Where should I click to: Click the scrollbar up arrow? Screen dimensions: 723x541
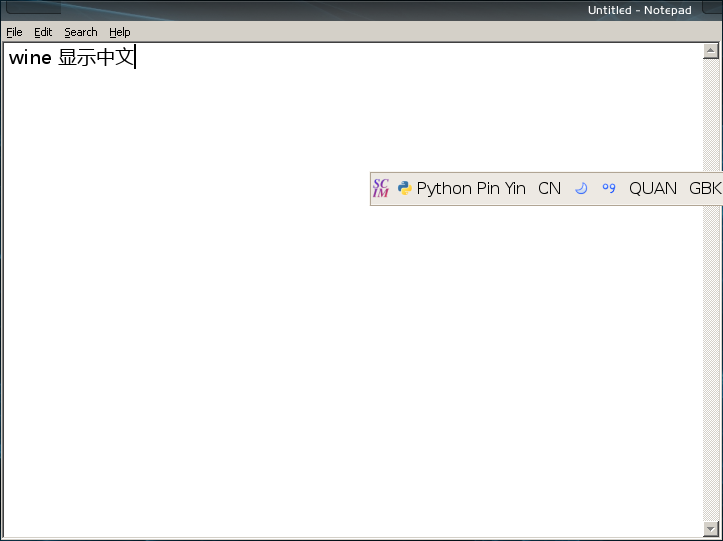point(711,51)
